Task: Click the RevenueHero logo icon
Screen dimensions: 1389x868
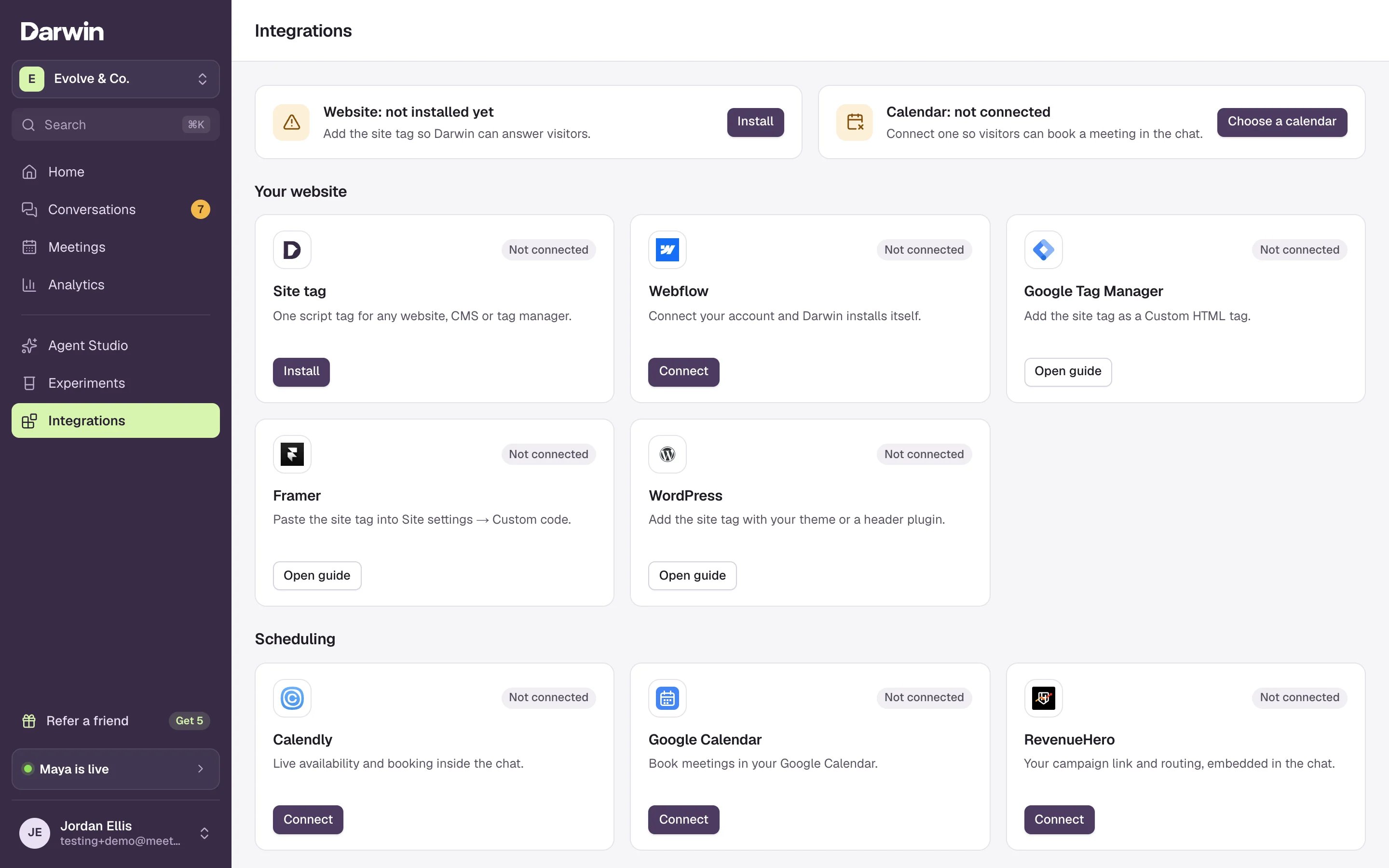Action: (1043, 698)
